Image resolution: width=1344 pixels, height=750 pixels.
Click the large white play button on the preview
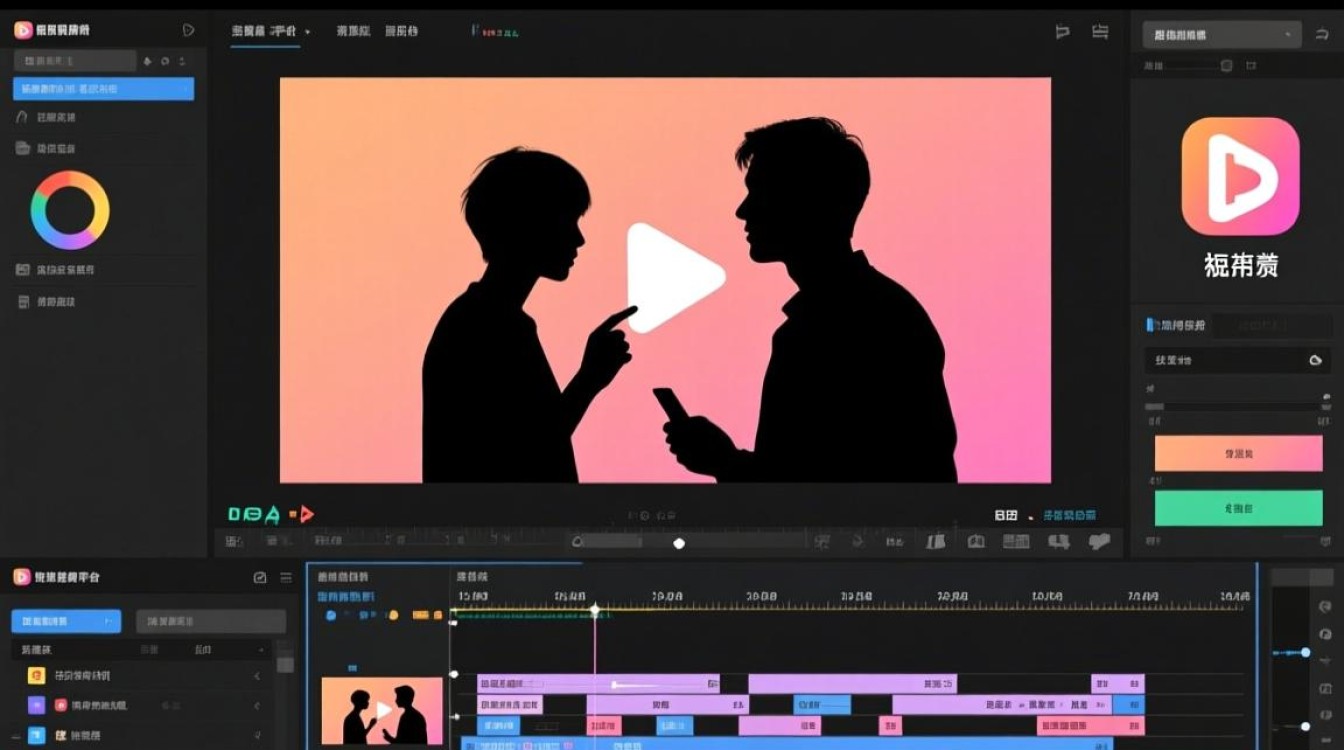coord(674,278)
